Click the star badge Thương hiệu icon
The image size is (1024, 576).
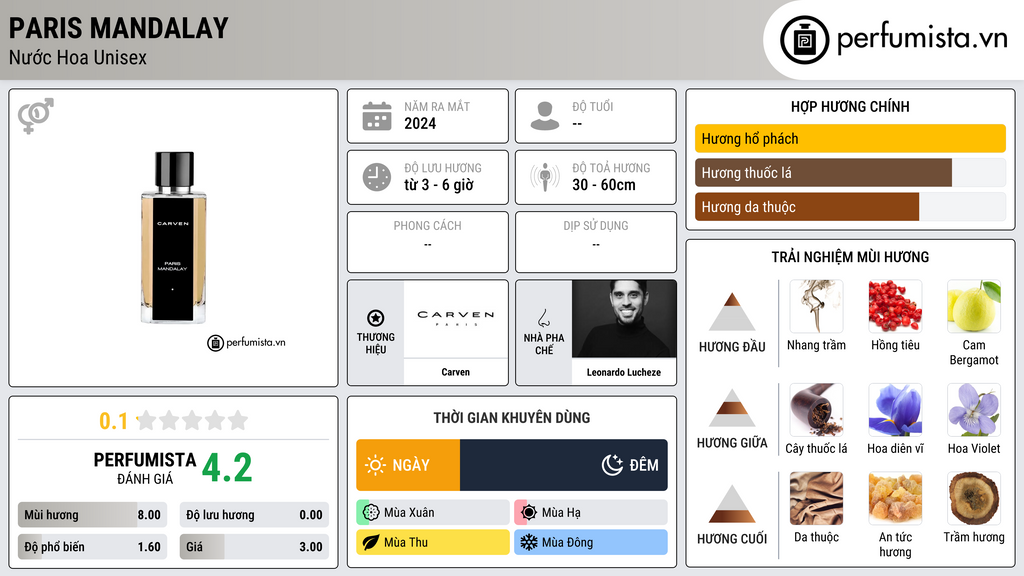376,318
